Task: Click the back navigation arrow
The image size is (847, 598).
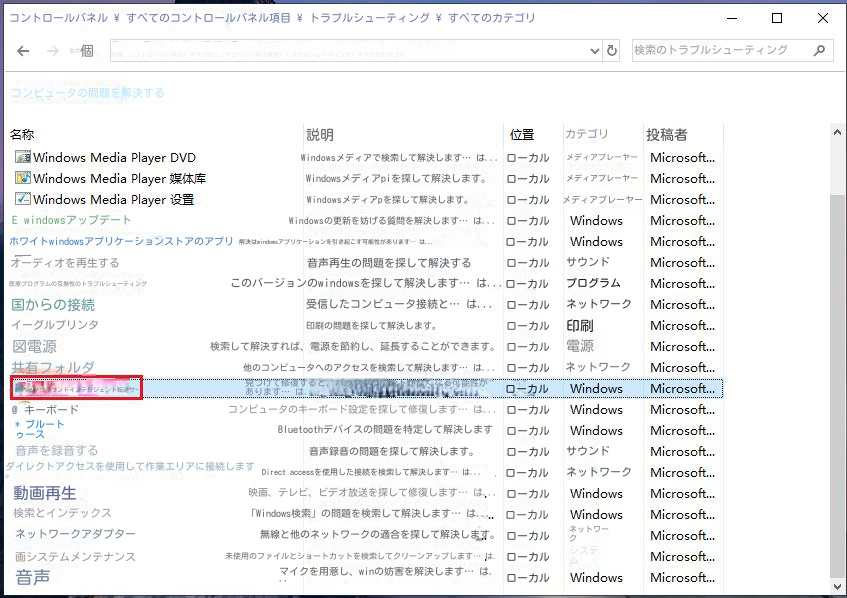Action: (x=22, y=50)
